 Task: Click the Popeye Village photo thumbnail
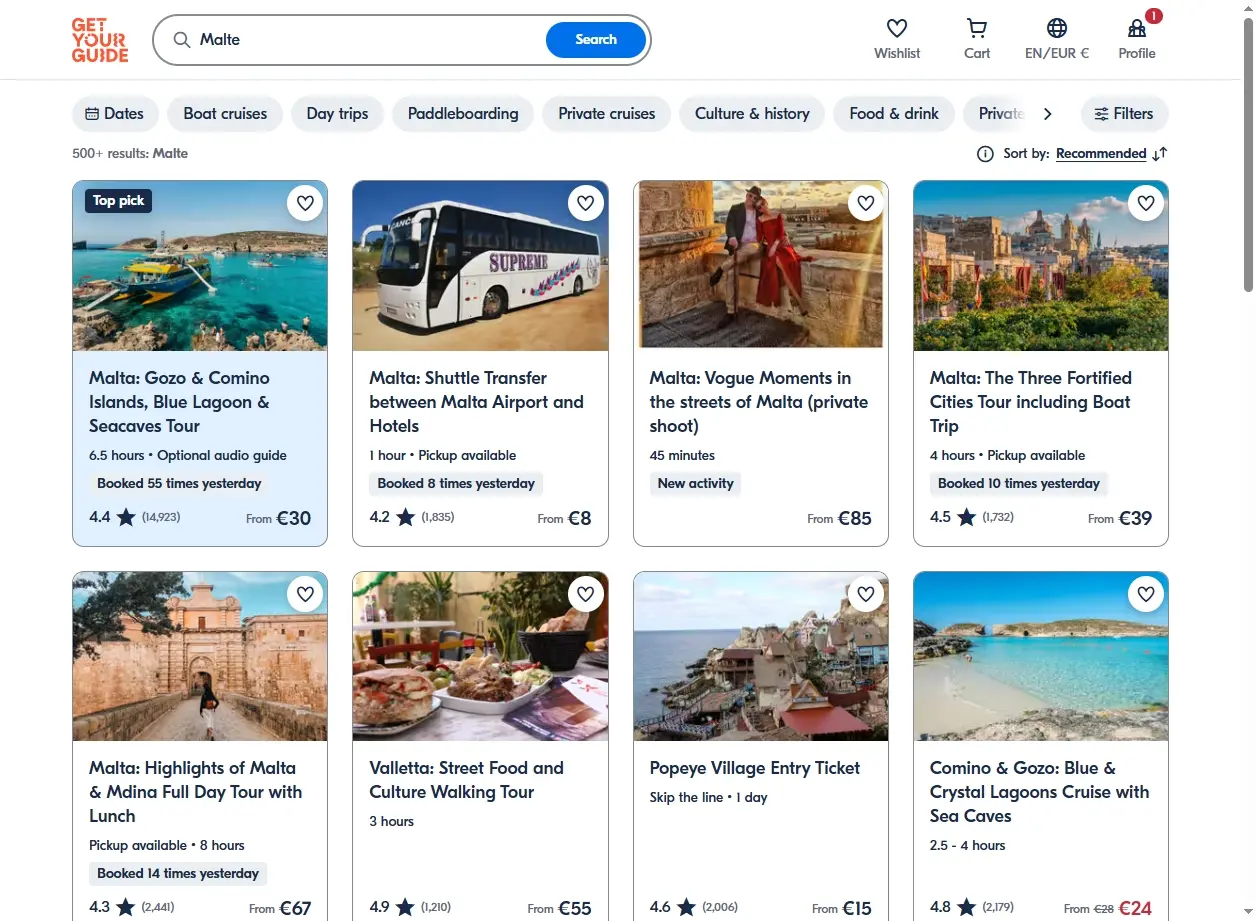tap(761, 656)
